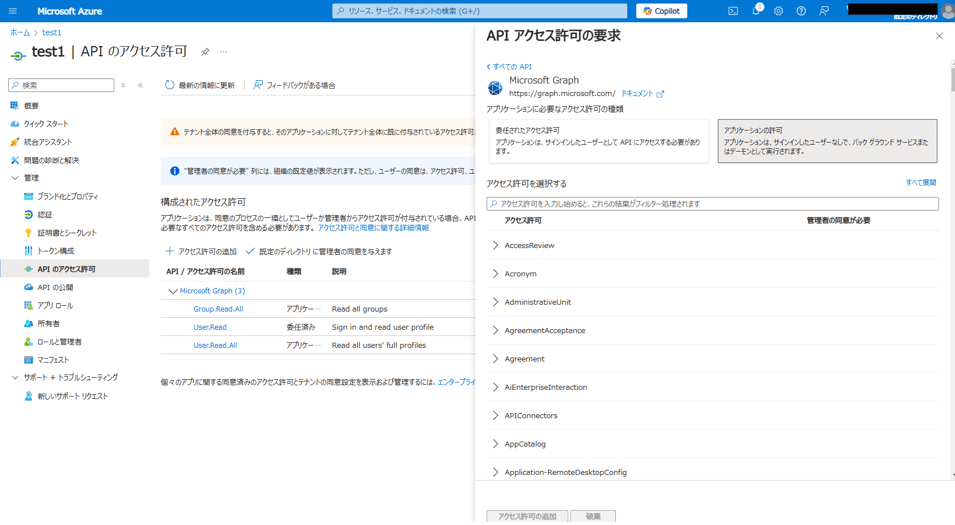Go to test1 breadcrumb
955x525 pixels.
click(x=51, y=32)
